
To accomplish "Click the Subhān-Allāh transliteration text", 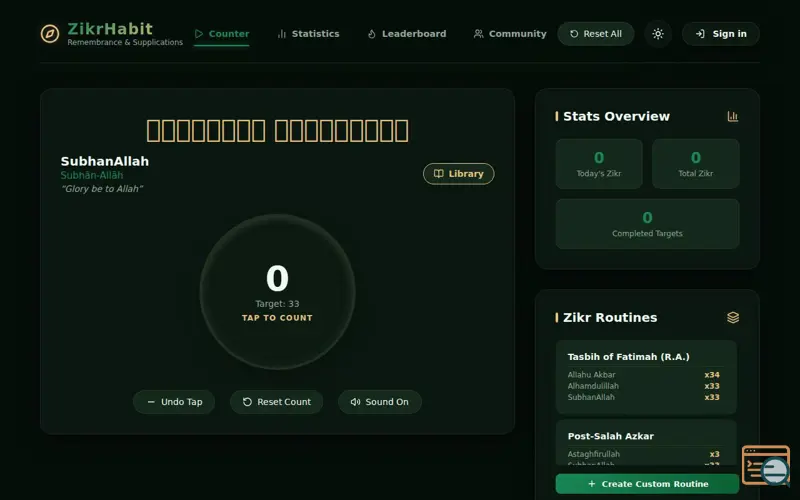I will click(92, 176).
